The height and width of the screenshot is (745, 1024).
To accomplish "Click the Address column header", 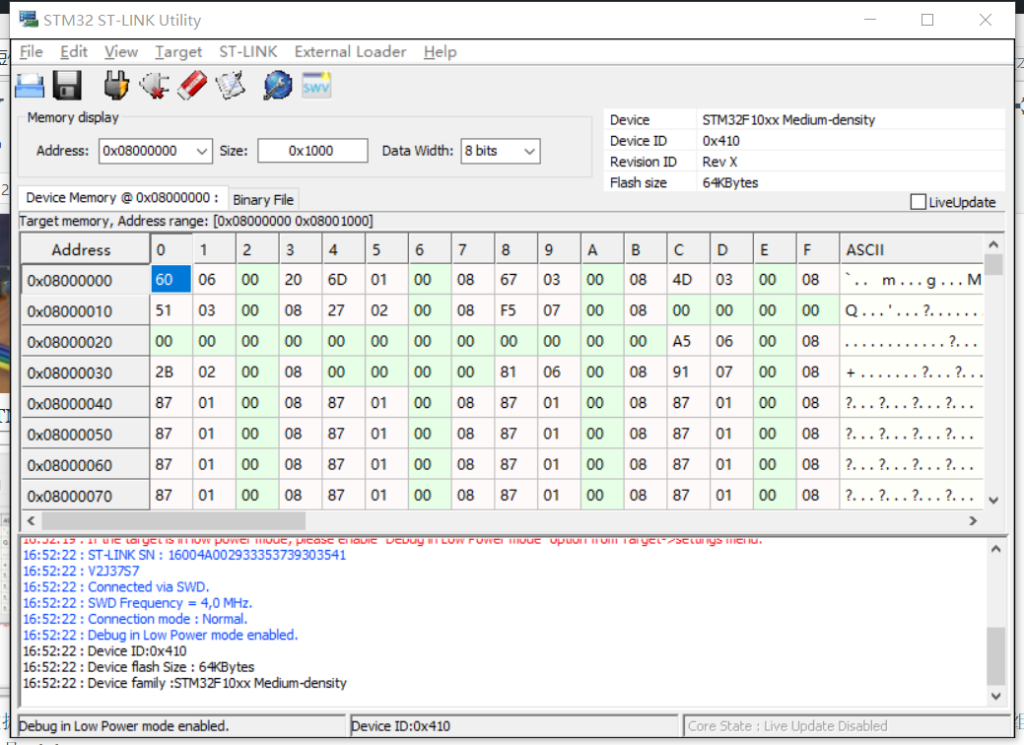I will click(x=86, y=249).
